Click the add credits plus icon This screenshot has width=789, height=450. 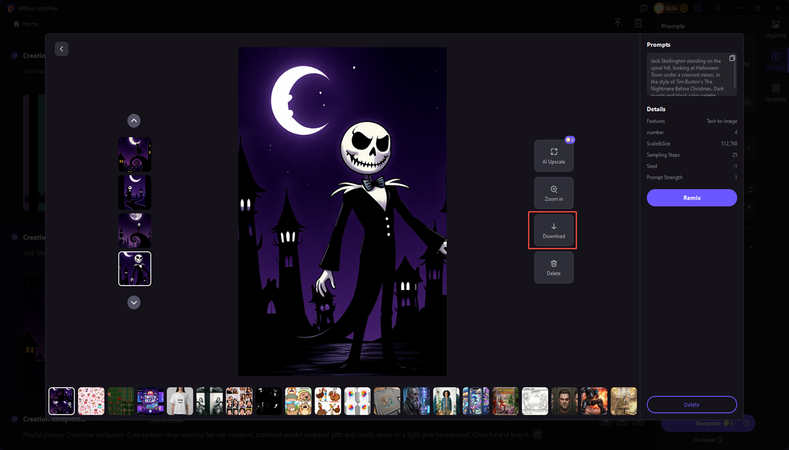point(683,8)
